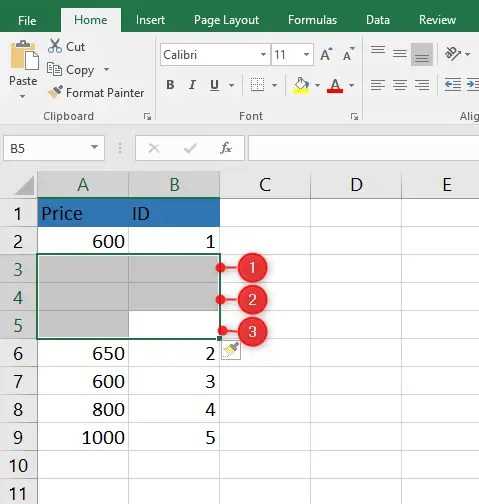This screenshot has width=479, height=504.
Task: Click the Cut scissors icon
Action: [x=55, y=46]
